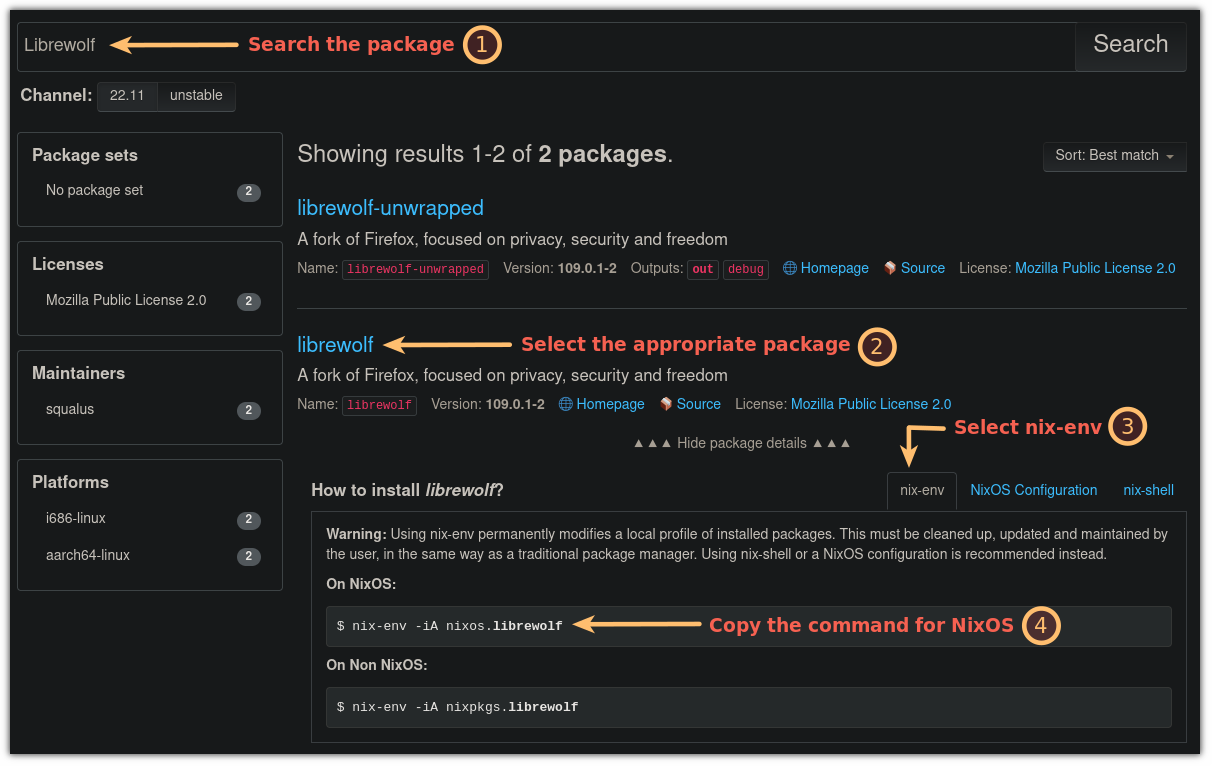1212x766 pixels.
Task: Open the Mozilla Public License 2.0 link
Action: click(1095, 268)
